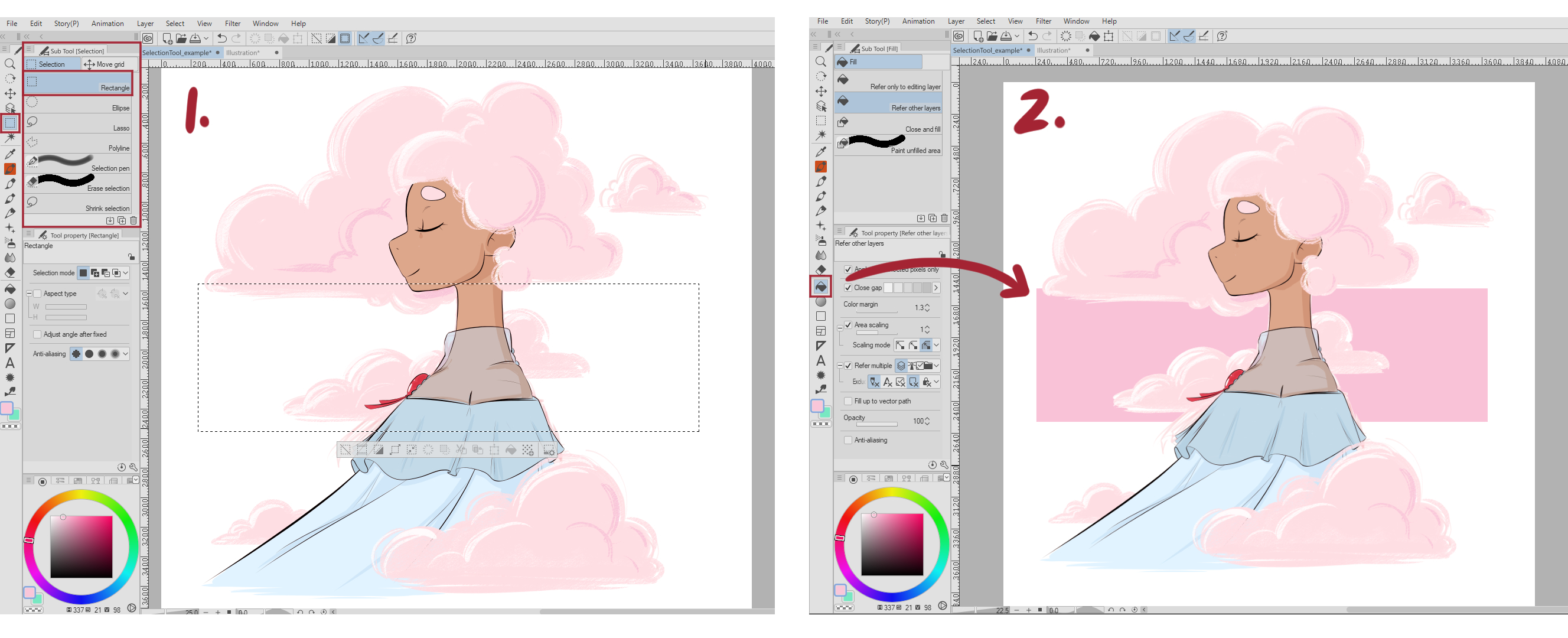
Task: Open the Filter menu in left window
Action: pyautogui.click(x=233, y=24)
